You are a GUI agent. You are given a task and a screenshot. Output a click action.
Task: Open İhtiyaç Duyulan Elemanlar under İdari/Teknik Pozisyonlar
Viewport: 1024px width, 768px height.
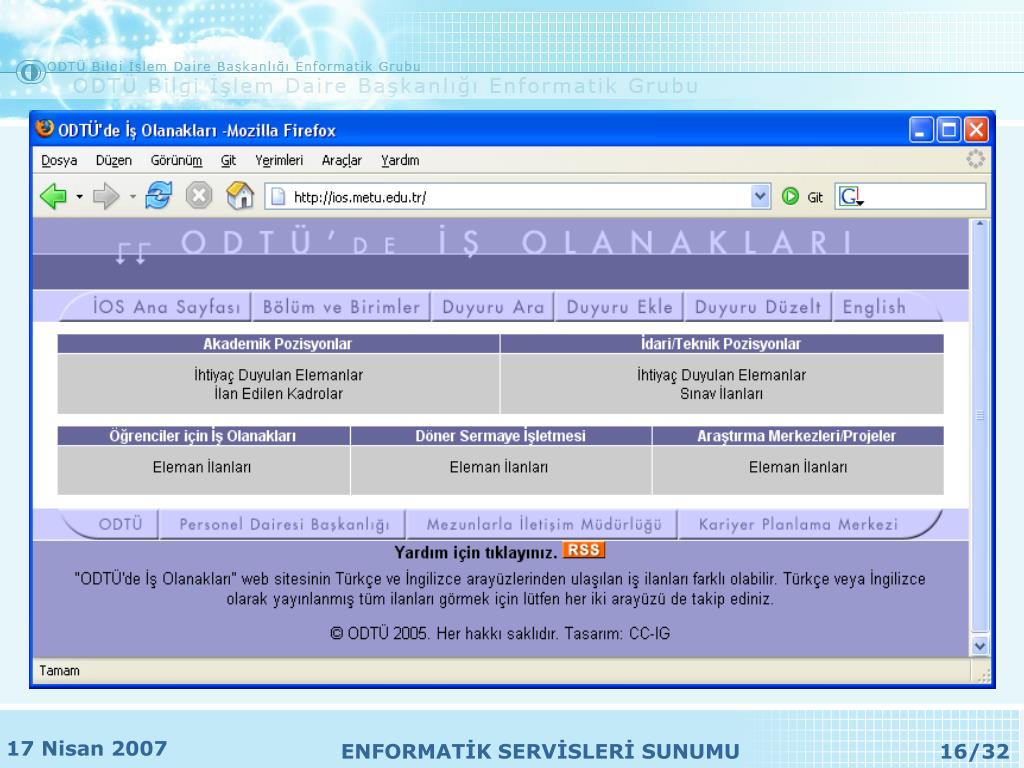(x=721, y=375)
